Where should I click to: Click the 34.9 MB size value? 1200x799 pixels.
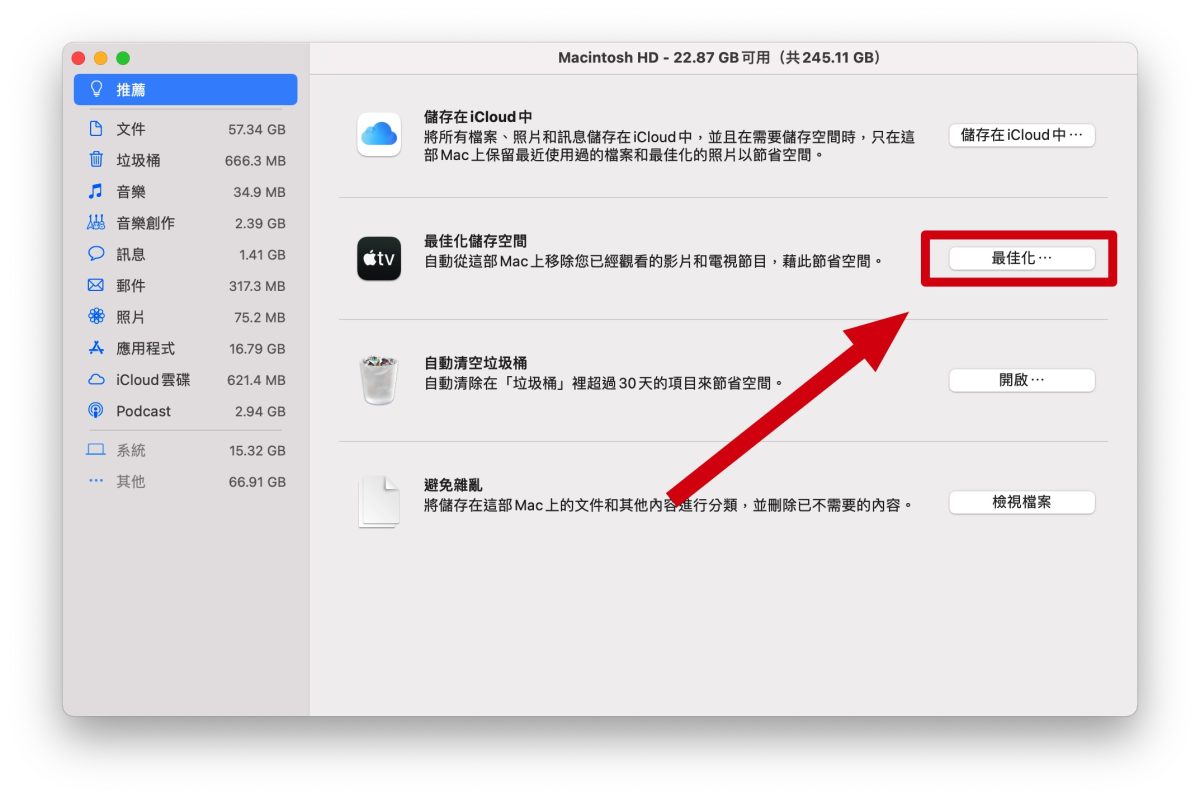(x=259, y=191)
